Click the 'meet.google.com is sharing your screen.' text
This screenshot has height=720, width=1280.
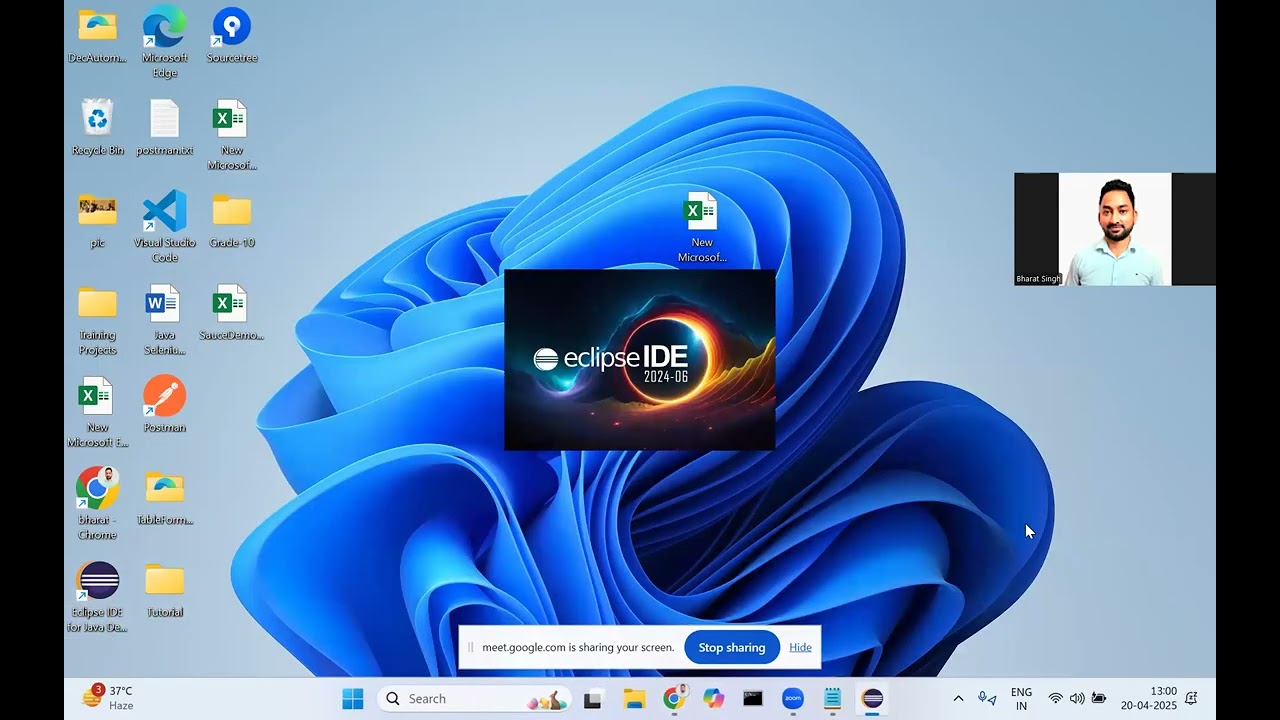point(578,647)
